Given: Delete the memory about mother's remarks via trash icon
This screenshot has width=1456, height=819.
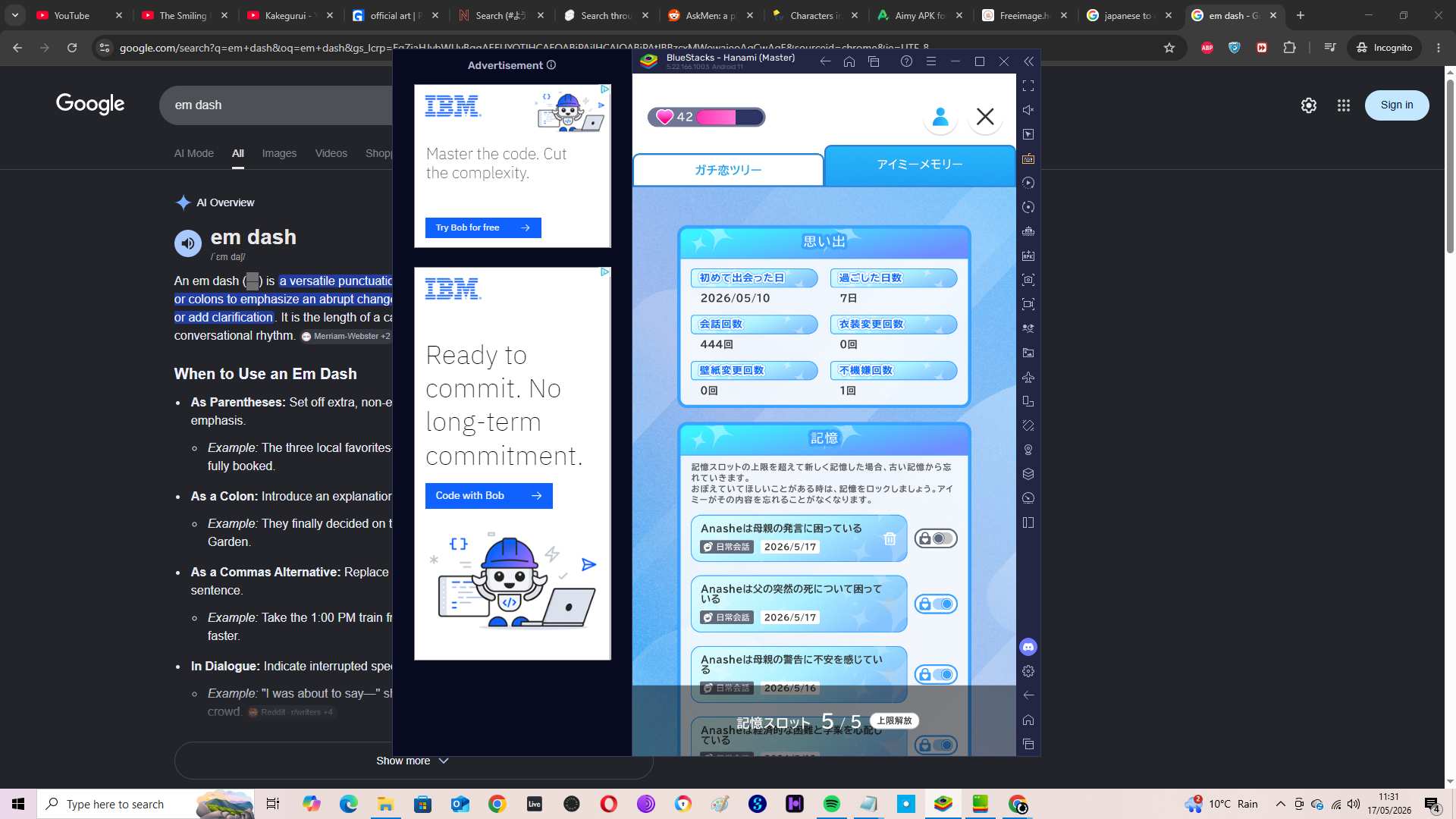Looking at the screenshot, I should point(890,538).
